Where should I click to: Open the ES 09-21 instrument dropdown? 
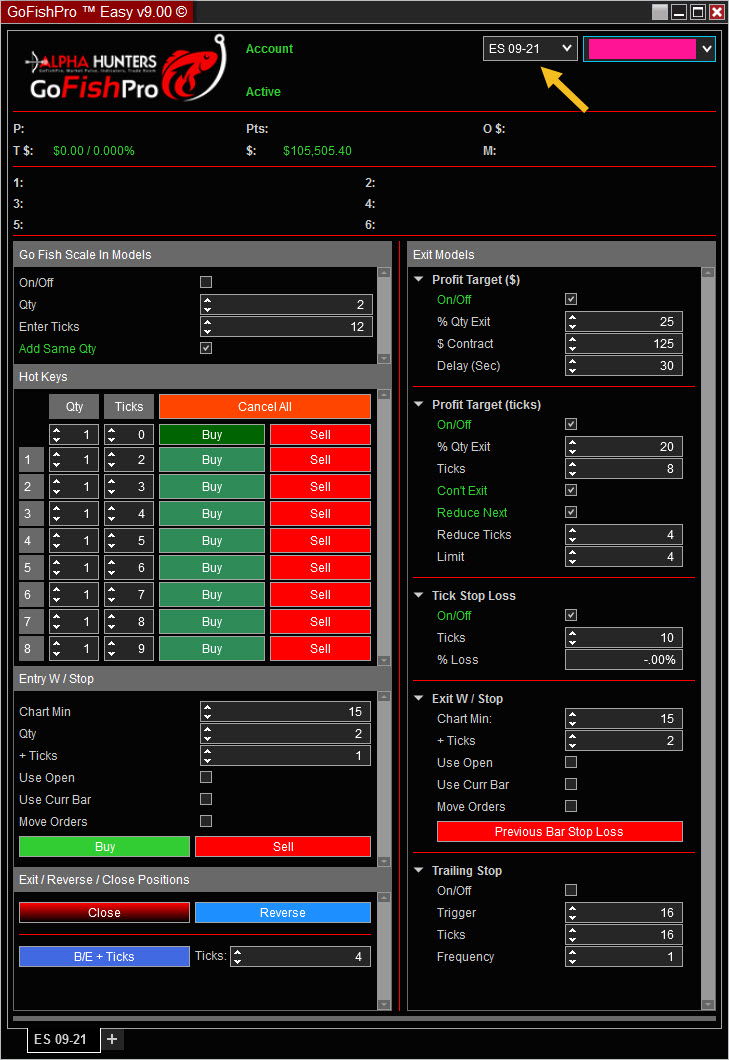pyautogui.click(x=530, y=49)
